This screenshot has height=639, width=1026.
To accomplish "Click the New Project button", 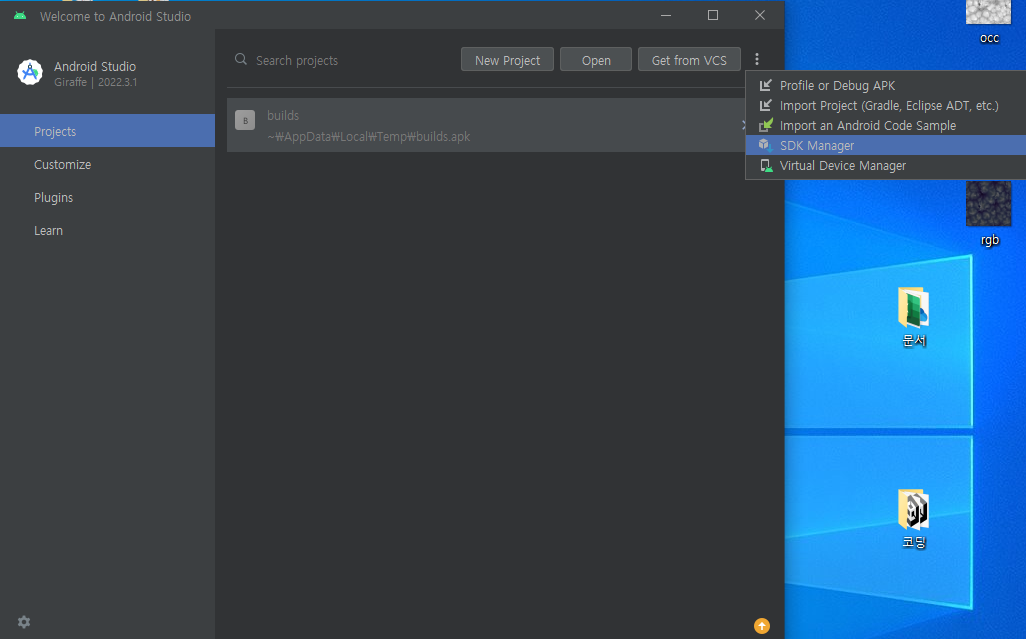I will tap(507, 60).
